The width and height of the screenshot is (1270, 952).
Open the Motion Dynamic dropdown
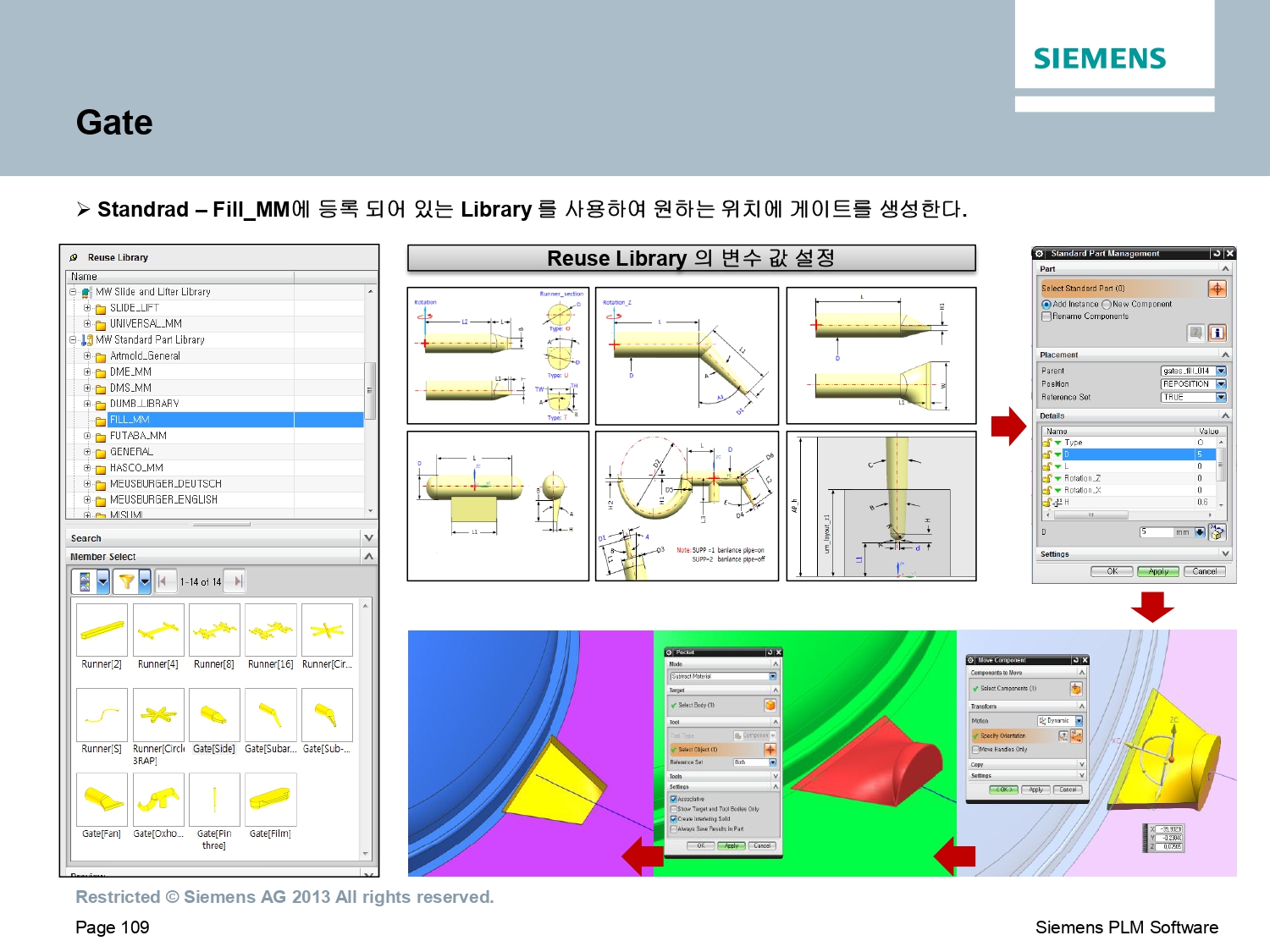tap(1060, 721)
